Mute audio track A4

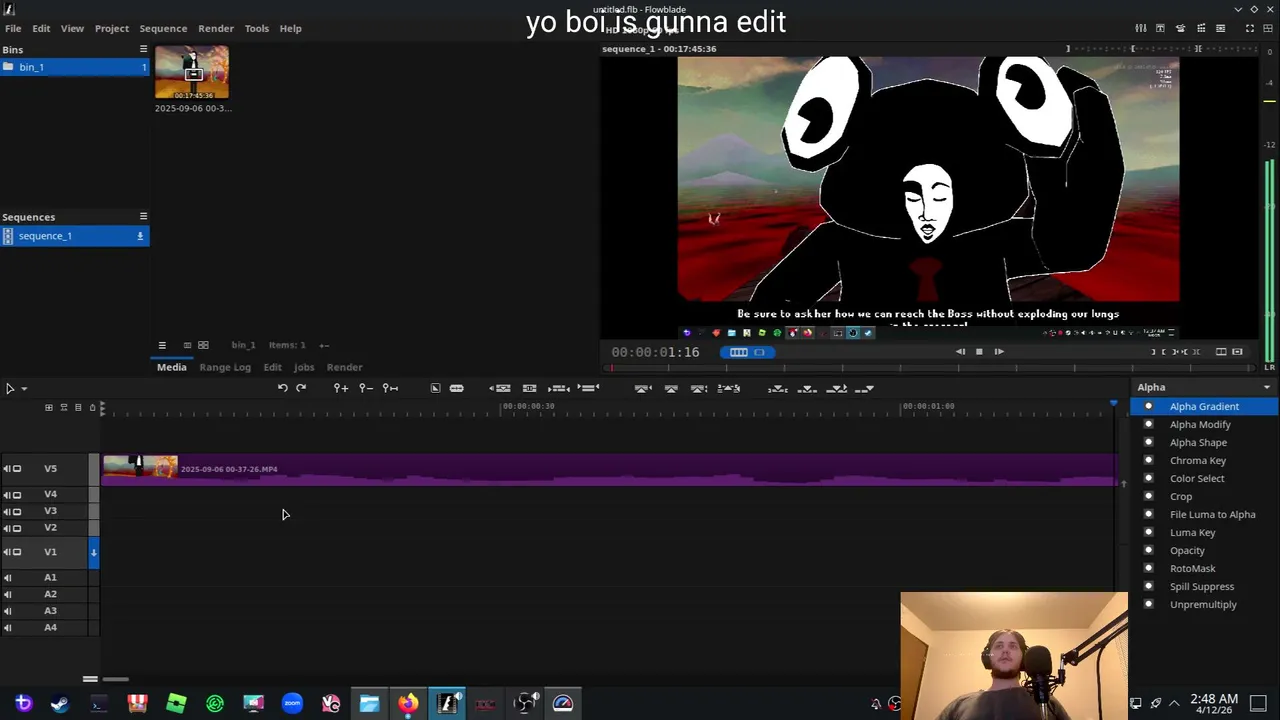[7, 628]
